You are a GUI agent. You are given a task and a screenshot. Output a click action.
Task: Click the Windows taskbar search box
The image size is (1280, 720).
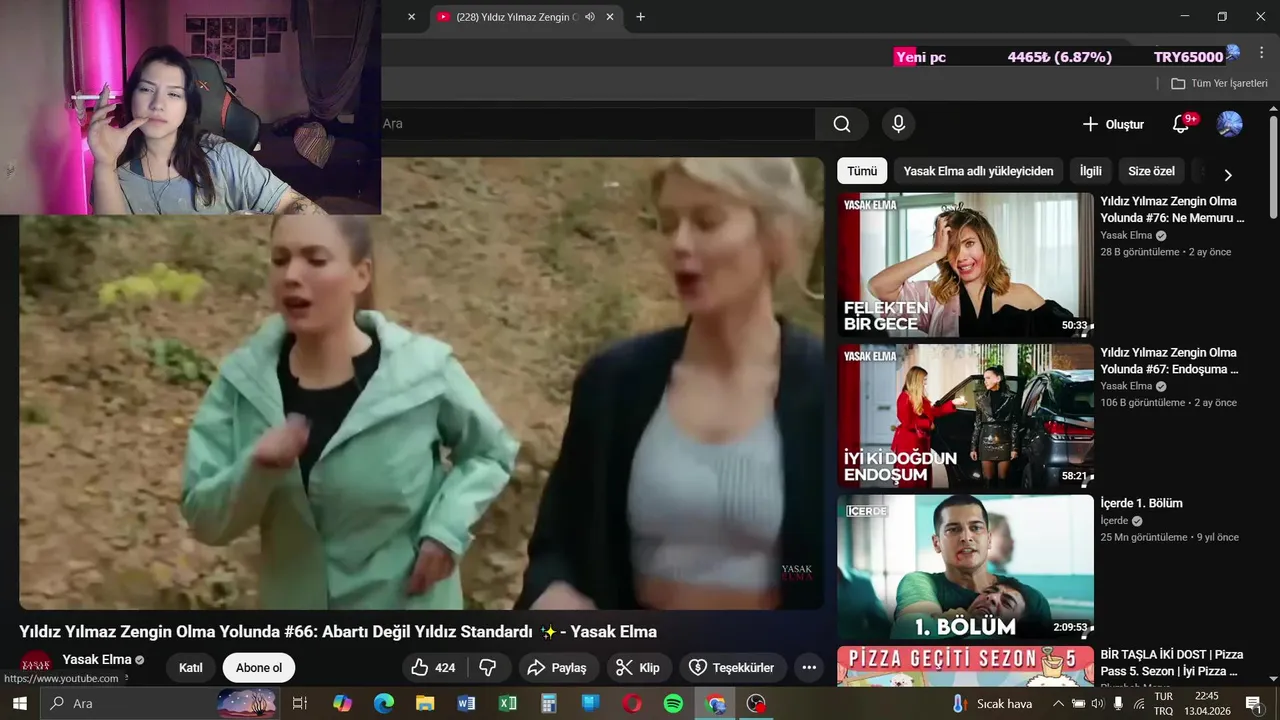tap(160, 704)
